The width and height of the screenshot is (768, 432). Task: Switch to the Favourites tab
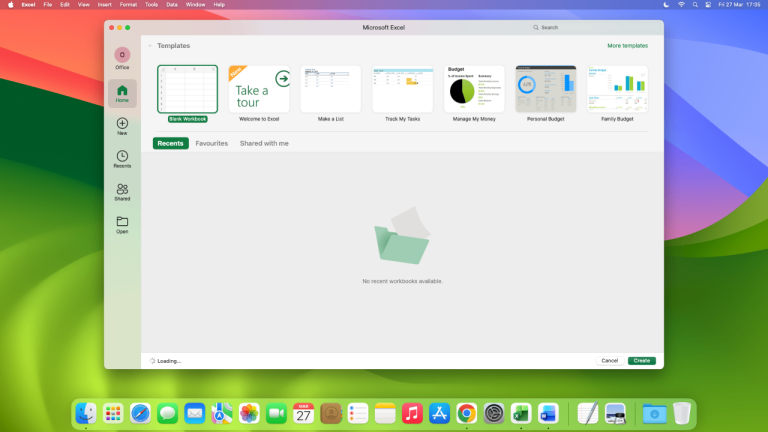tap(211, 144)
